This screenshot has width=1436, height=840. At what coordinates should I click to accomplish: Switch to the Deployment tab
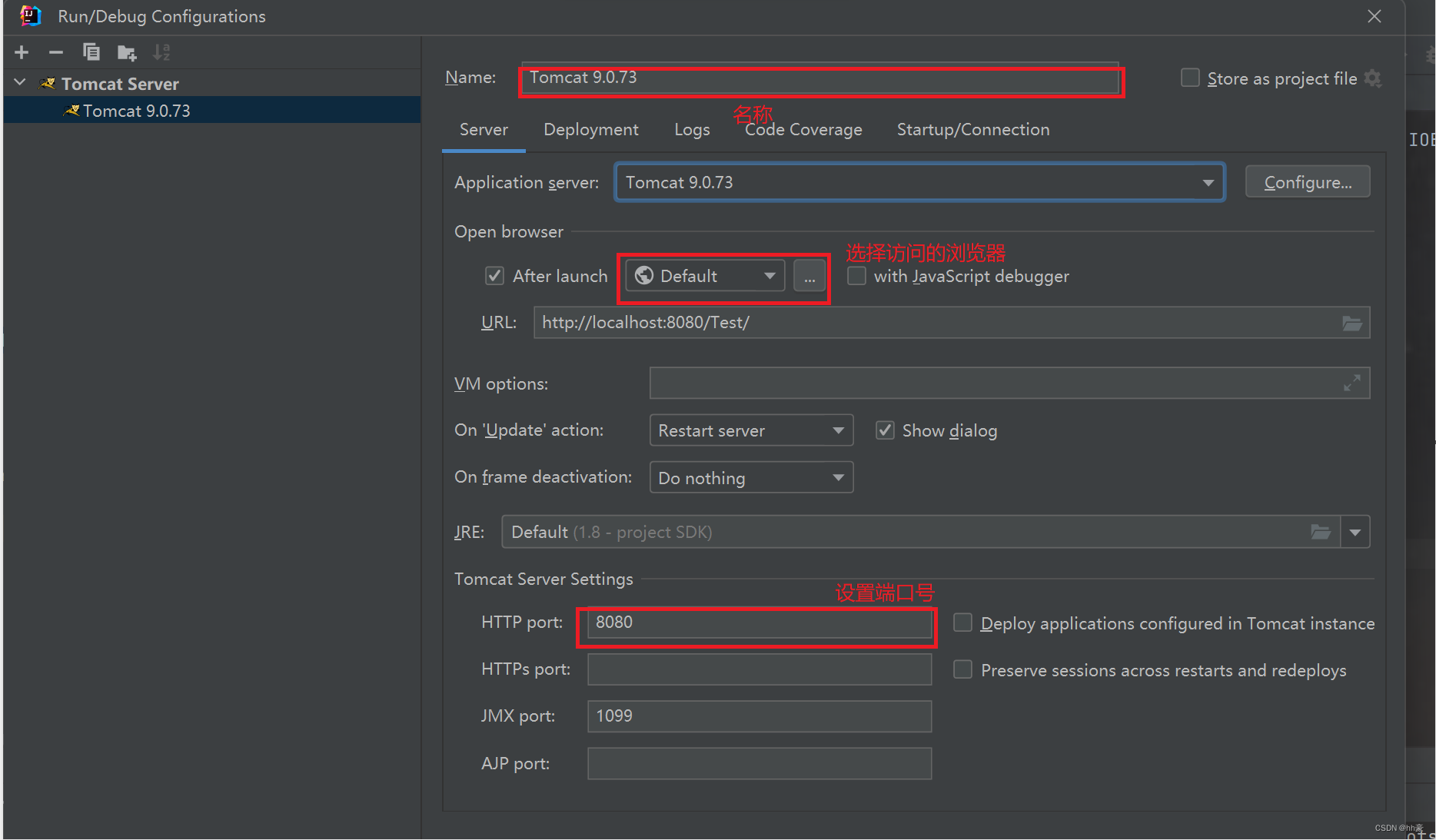pos(590,130)
